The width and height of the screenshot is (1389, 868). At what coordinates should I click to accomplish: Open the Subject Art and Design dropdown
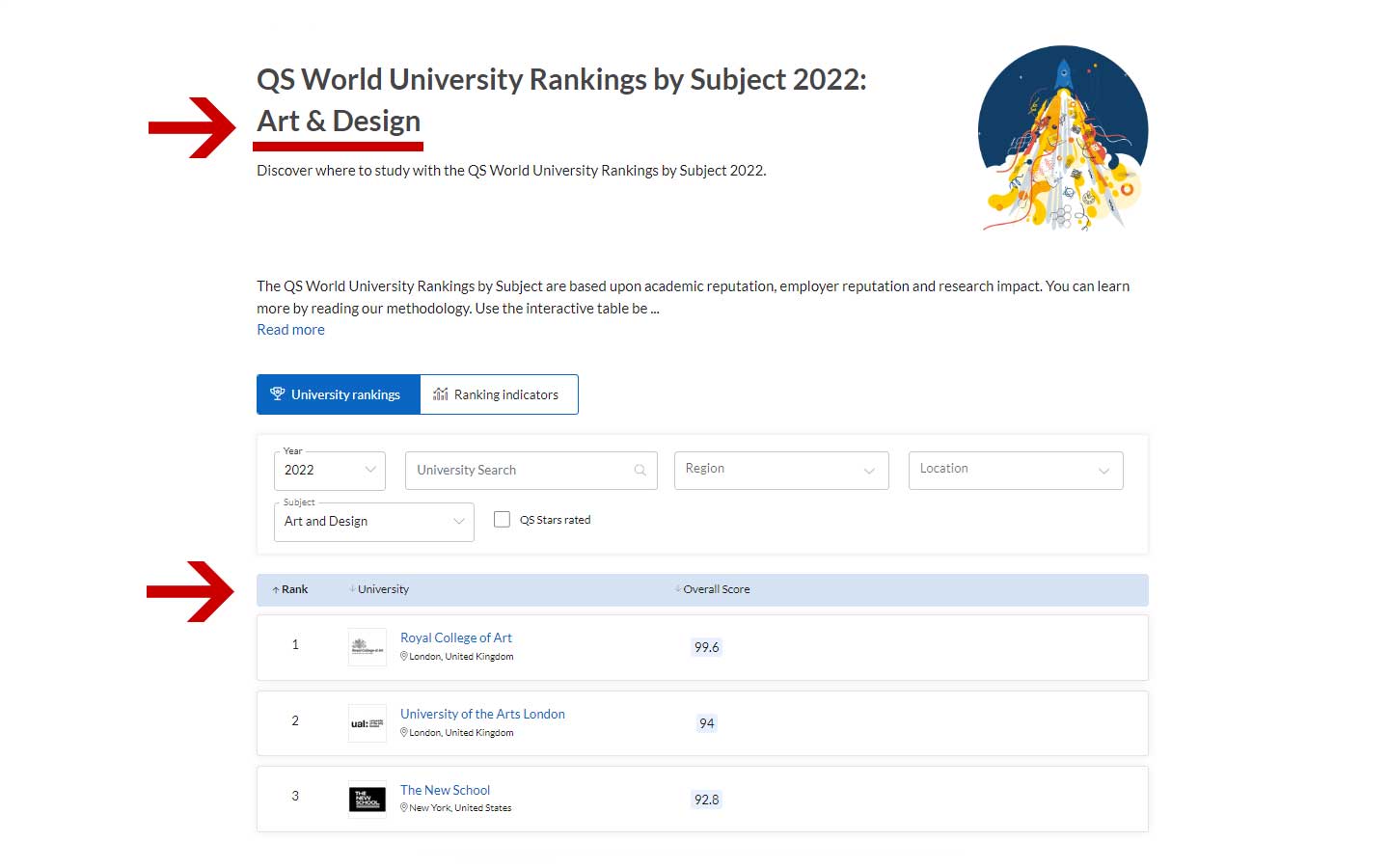click(373, 522)
